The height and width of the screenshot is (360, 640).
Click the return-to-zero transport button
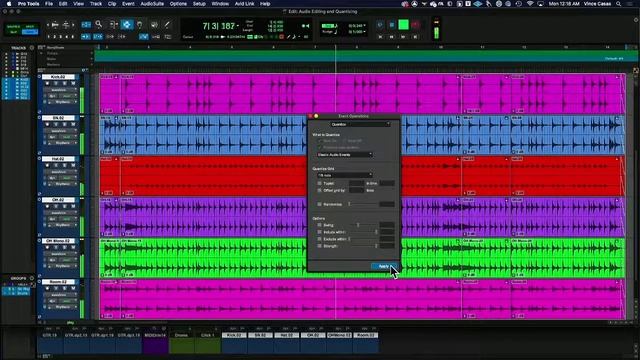[x=380, y=37]
